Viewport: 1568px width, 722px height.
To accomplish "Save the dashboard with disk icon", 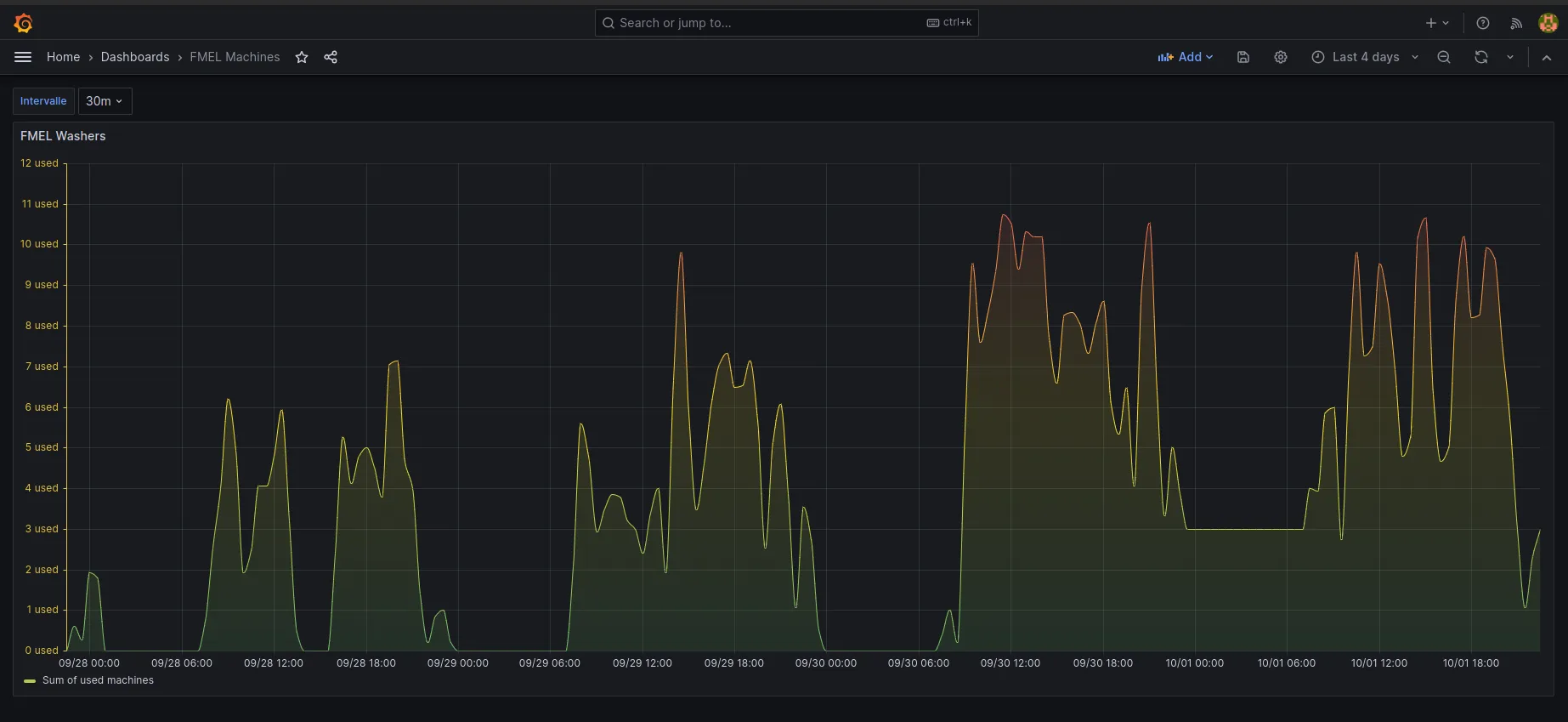I will pos(1243,57).
